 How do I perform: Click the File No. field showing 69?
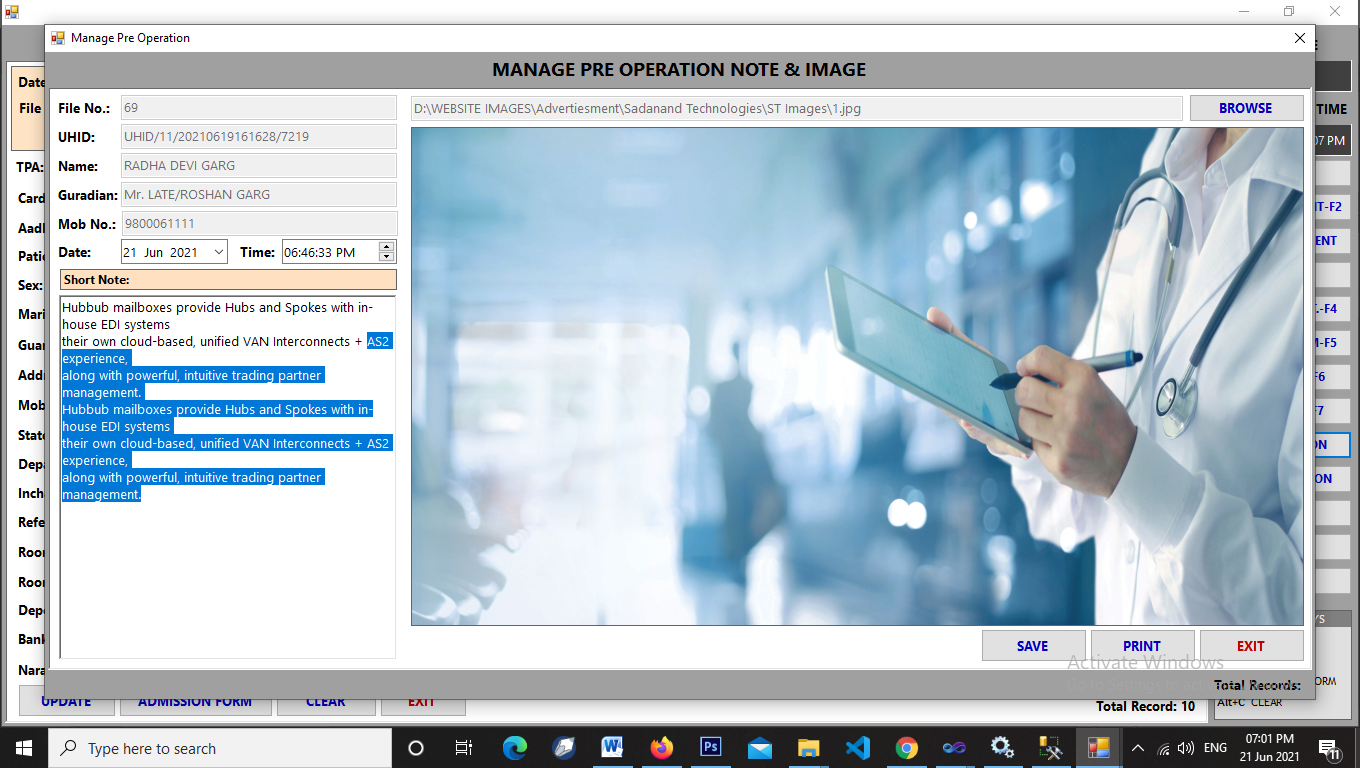(x=258, y=108)
